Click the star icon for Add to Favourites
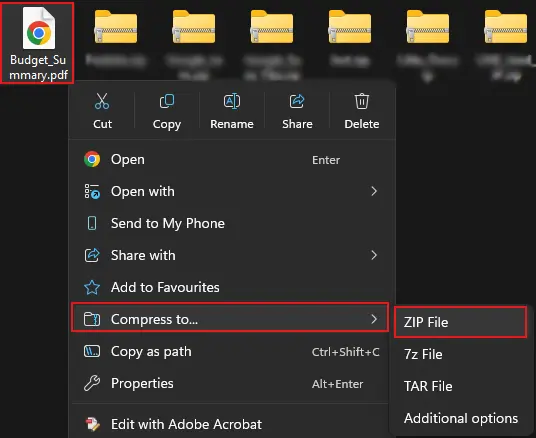Image resolution: width=536 pixels, height=438 pixels. pos(92,287)
